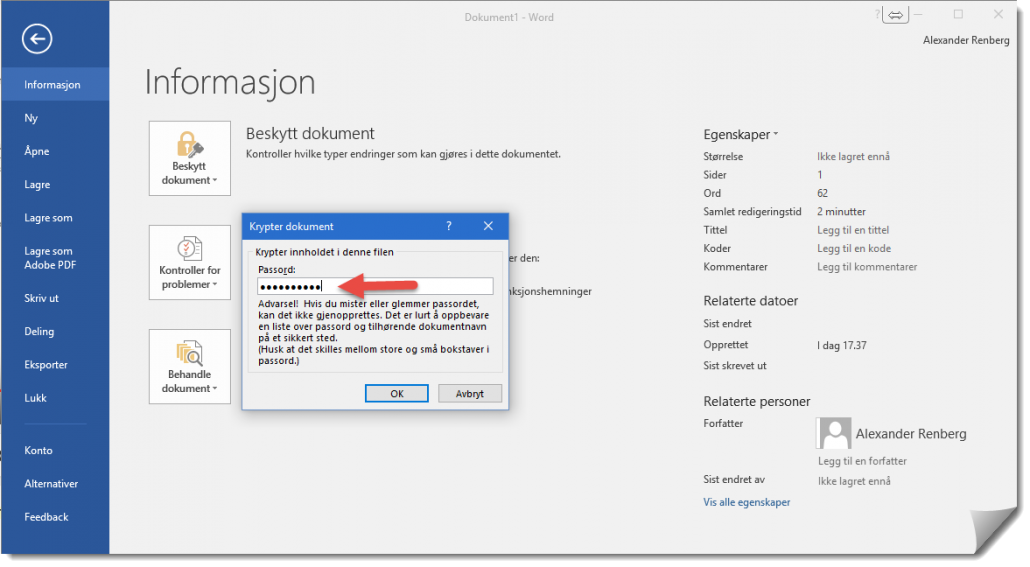
Task: Click the Størrelse value Ikke lagret ennå
Action: 853,156
